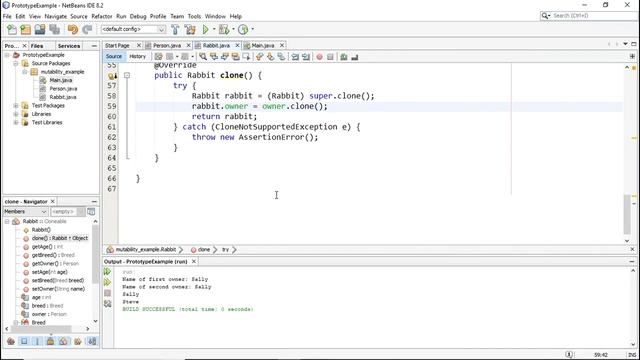This screenshot has height=360, width=640.
Task: Click the Stop square icon in Output panel
Action: click(107, 293)
